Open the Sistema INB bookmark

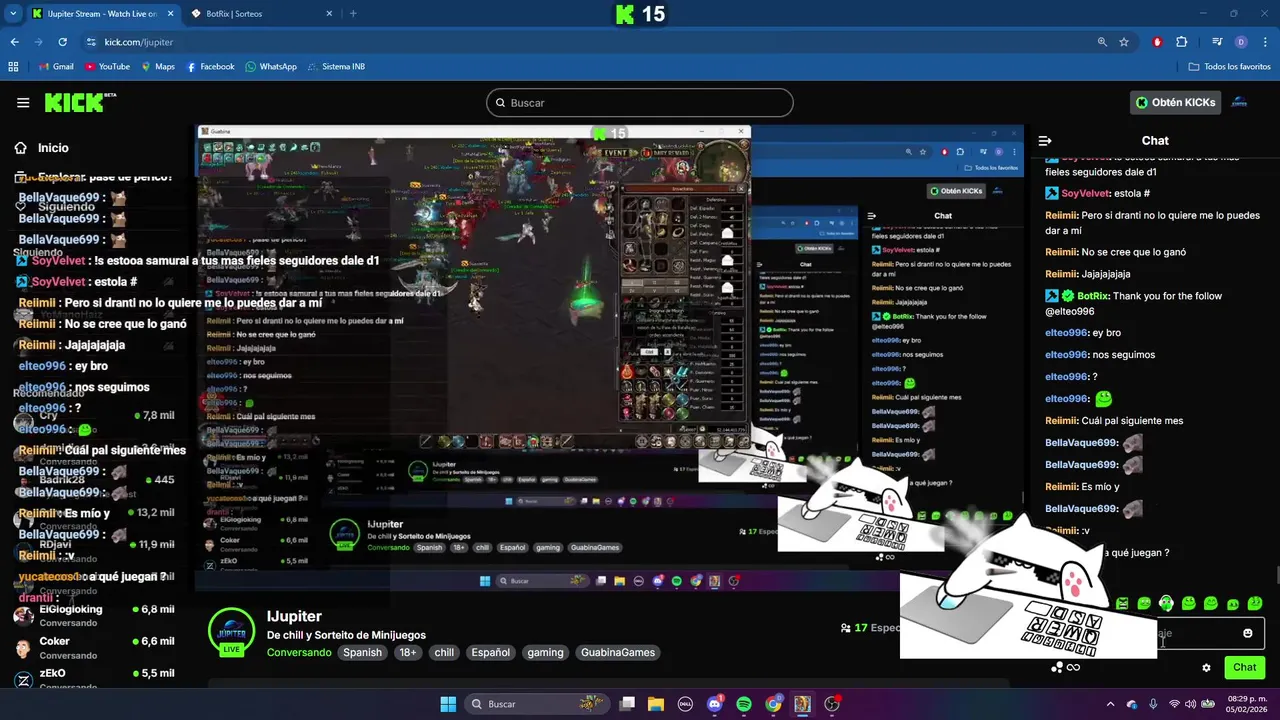(x=336, y=67)
